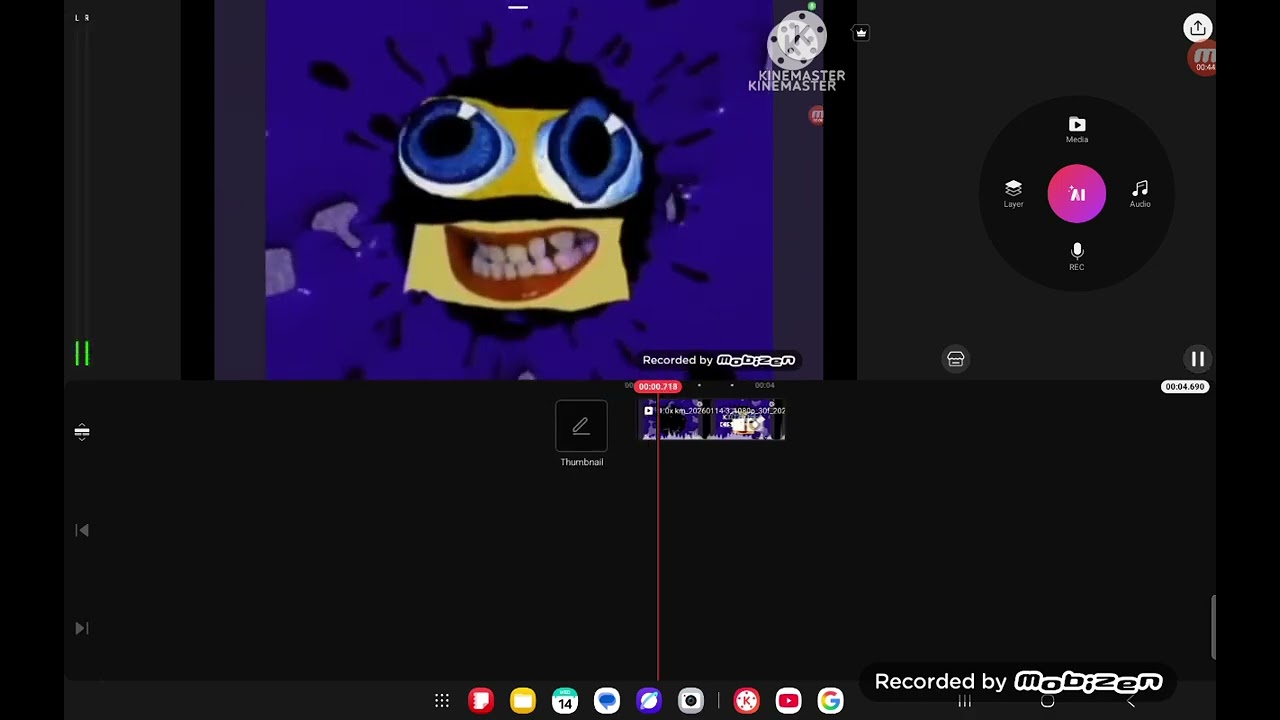Jump to the next clip end
The image size is (1280, 720).
[82, 628]
